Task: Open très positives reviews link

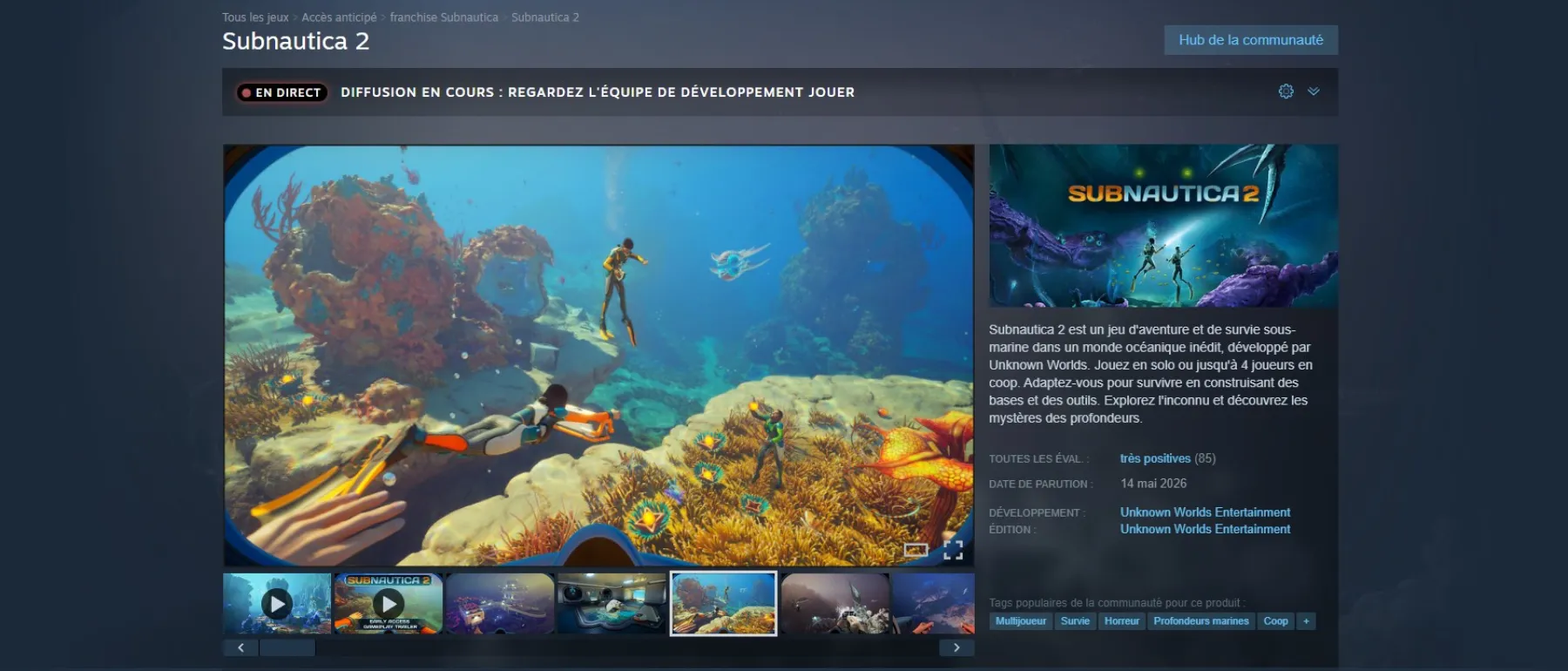Action: (1155, 458)
